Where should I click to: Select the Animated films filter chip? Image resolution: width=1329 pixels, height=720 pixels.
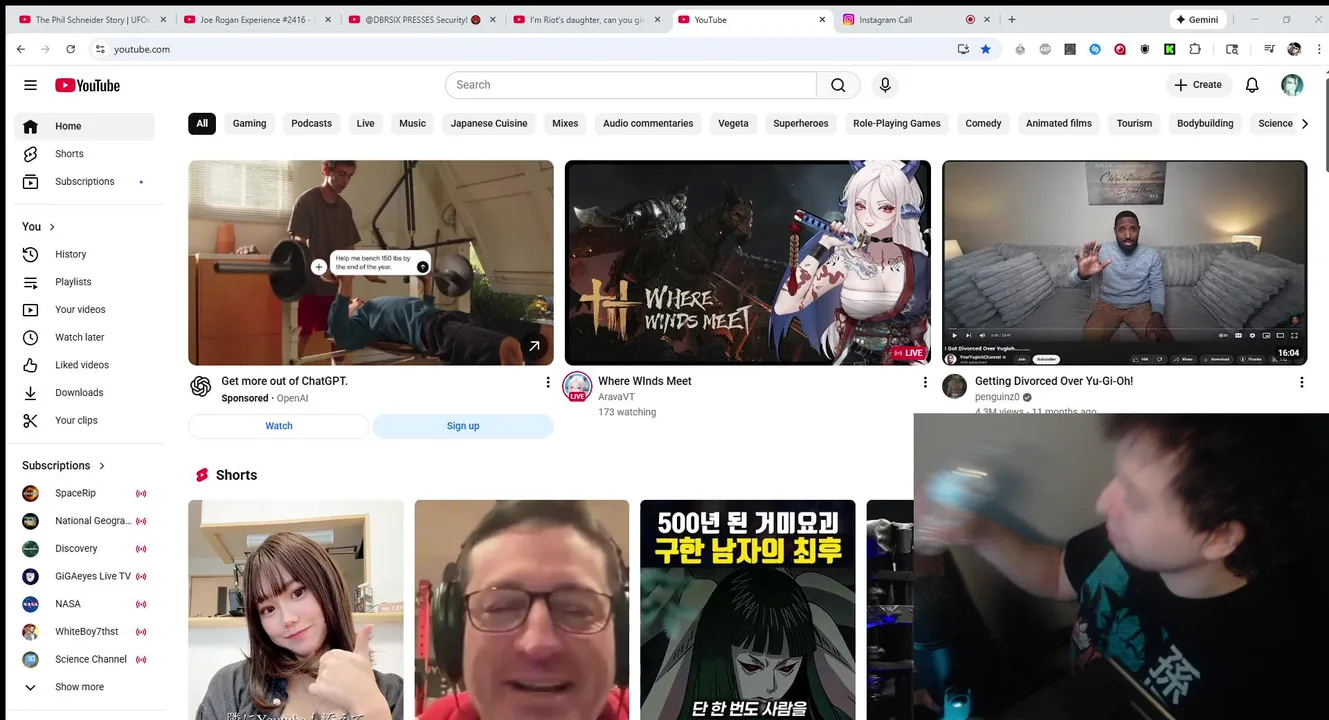(x=1059, y=124)
